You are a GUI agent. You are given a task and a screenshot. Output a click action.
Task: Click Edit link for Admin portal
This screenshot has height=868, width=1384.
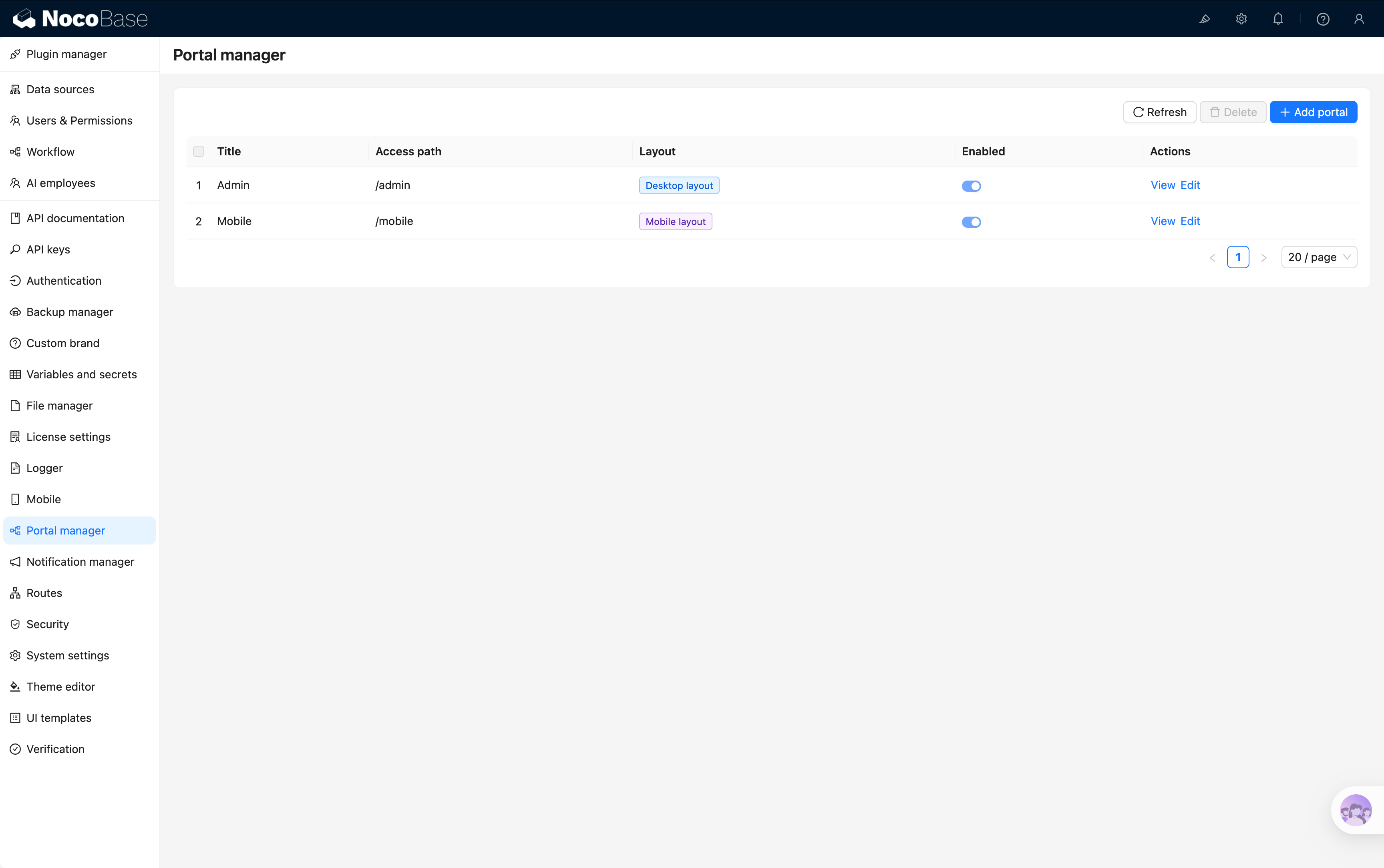click(1190, 185)
